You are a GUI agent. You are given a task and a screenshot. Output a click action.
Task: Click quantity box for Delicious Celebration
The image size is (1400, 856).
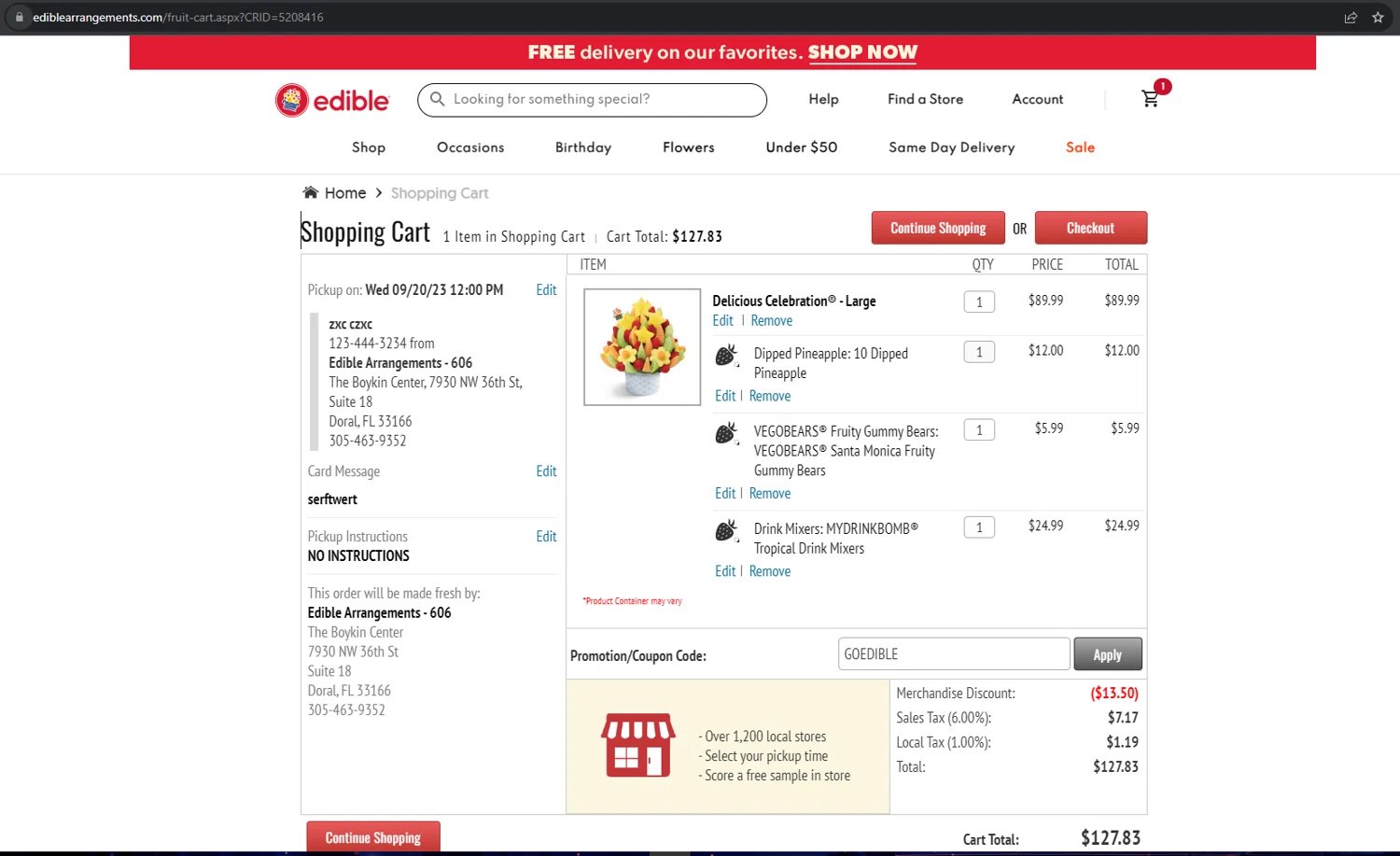(x=979, y=302)
